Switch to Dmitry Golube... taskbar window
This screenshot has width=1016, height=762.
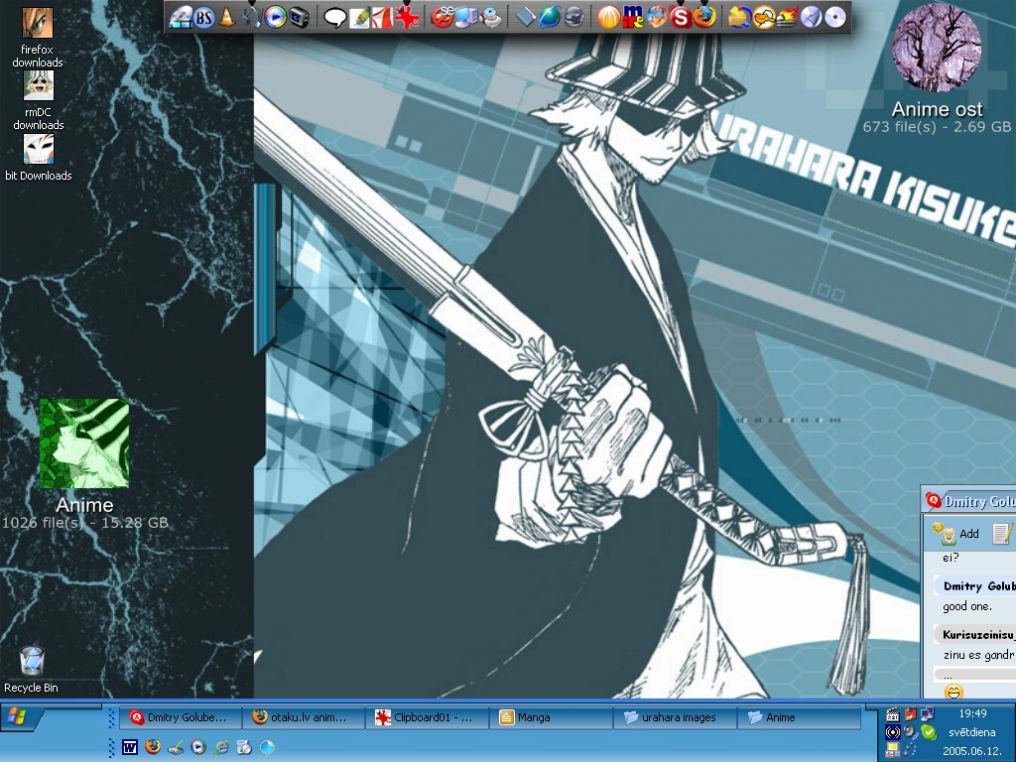(179, 717)
